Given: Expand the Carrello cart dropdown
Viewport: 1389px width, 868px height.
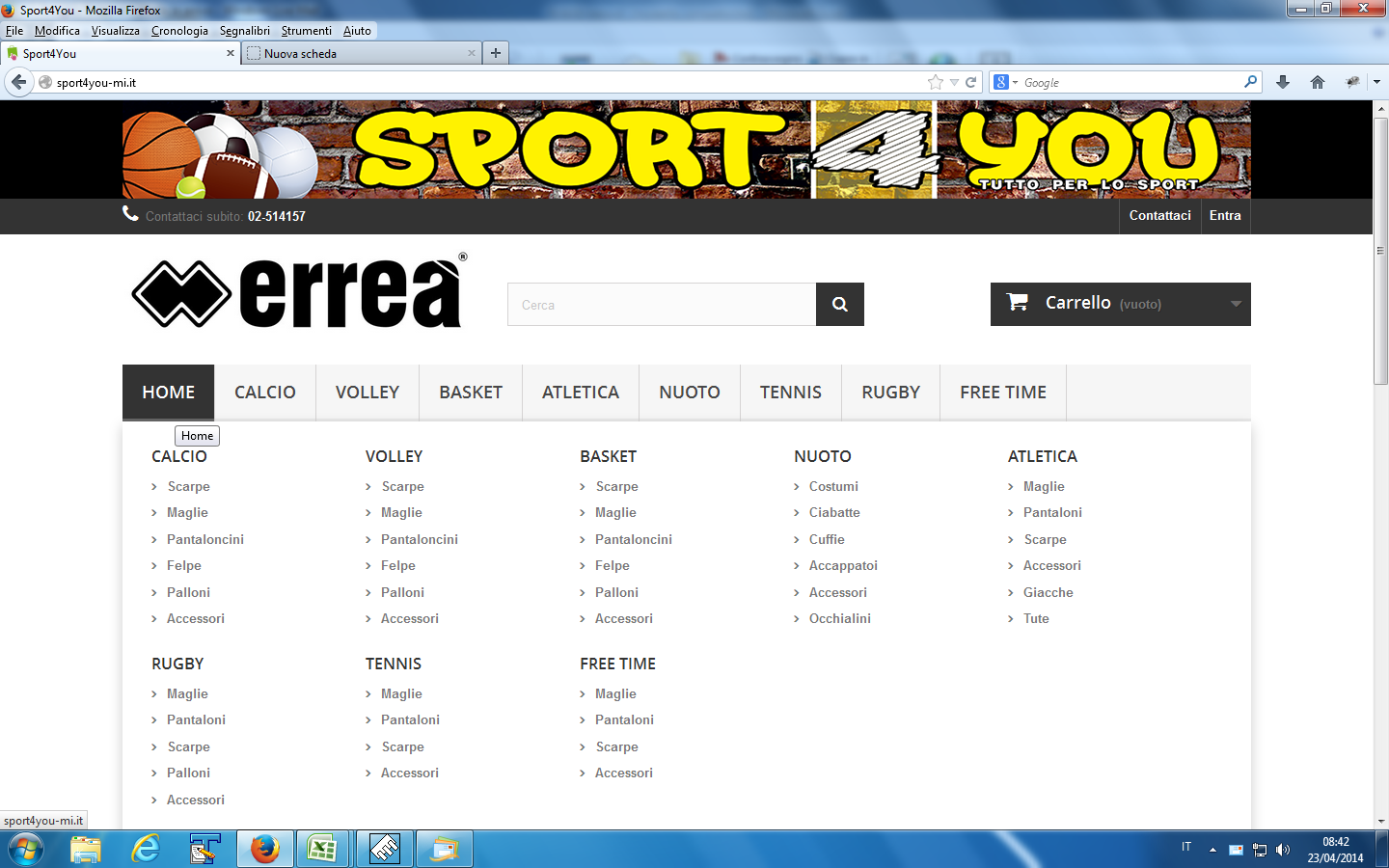Looking at the screenshot, I should coord(1236,304).
